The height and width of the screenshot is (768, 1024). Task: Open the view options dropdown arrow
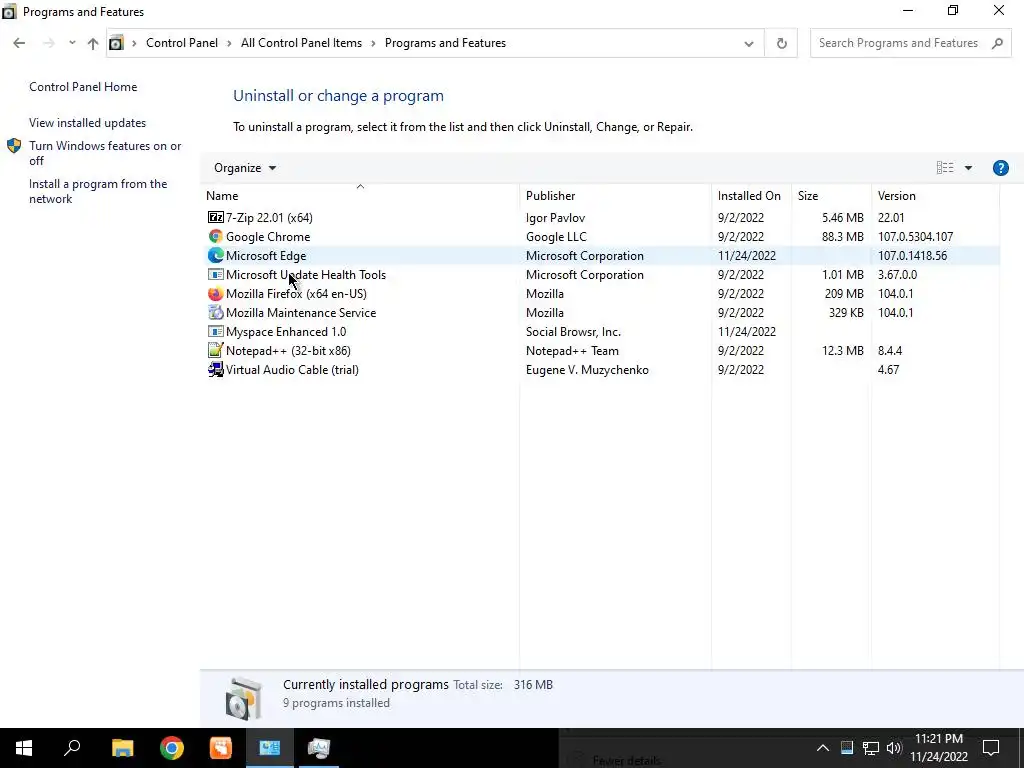pyautogui.click(x=968, y=168)
